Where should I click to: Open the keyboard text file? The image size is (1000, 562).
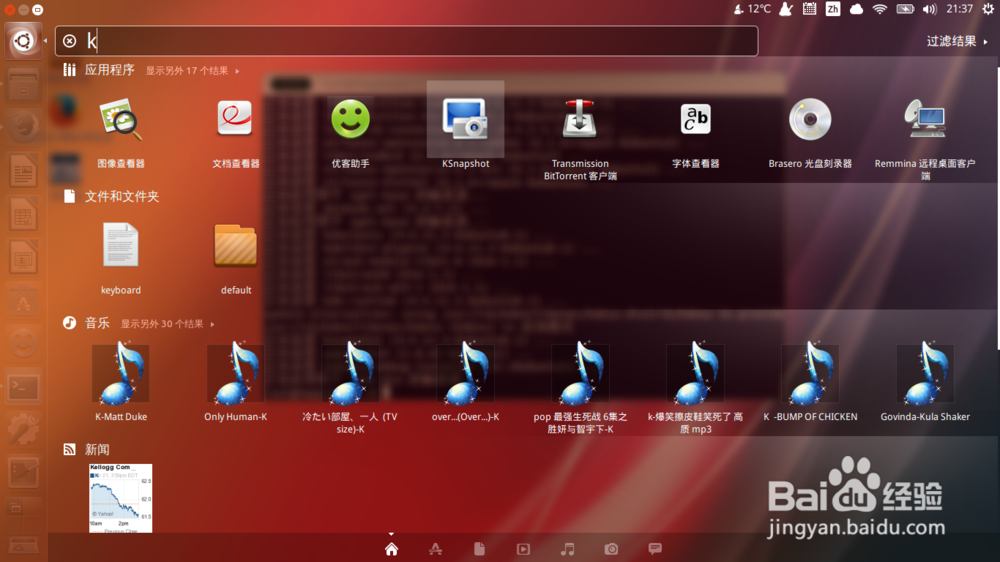tap(121, 246)
